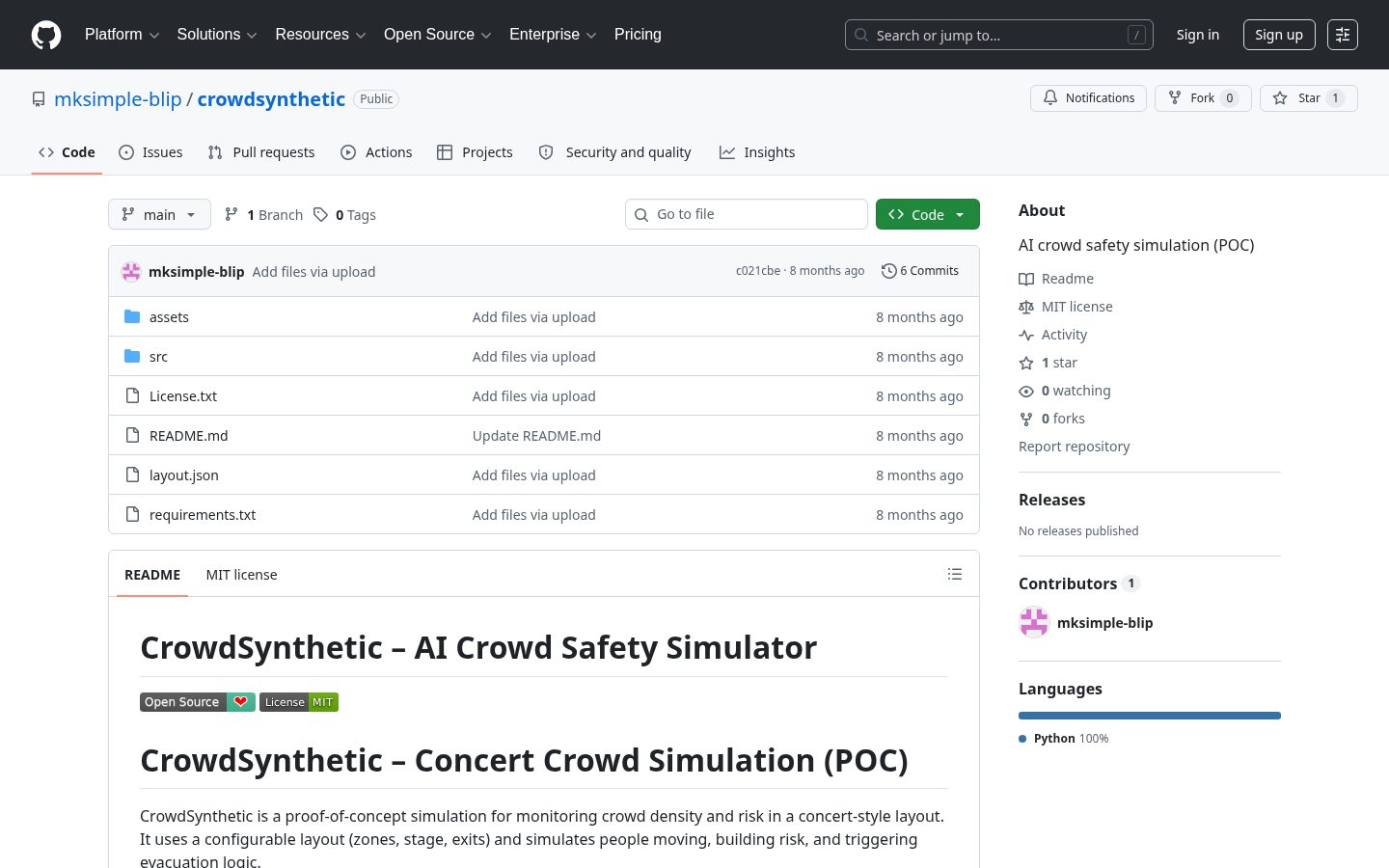Image resolution: width=1389 pixels, height=868 pixels.
Task: View the 6 Commits history
Action: coord(920,271)
